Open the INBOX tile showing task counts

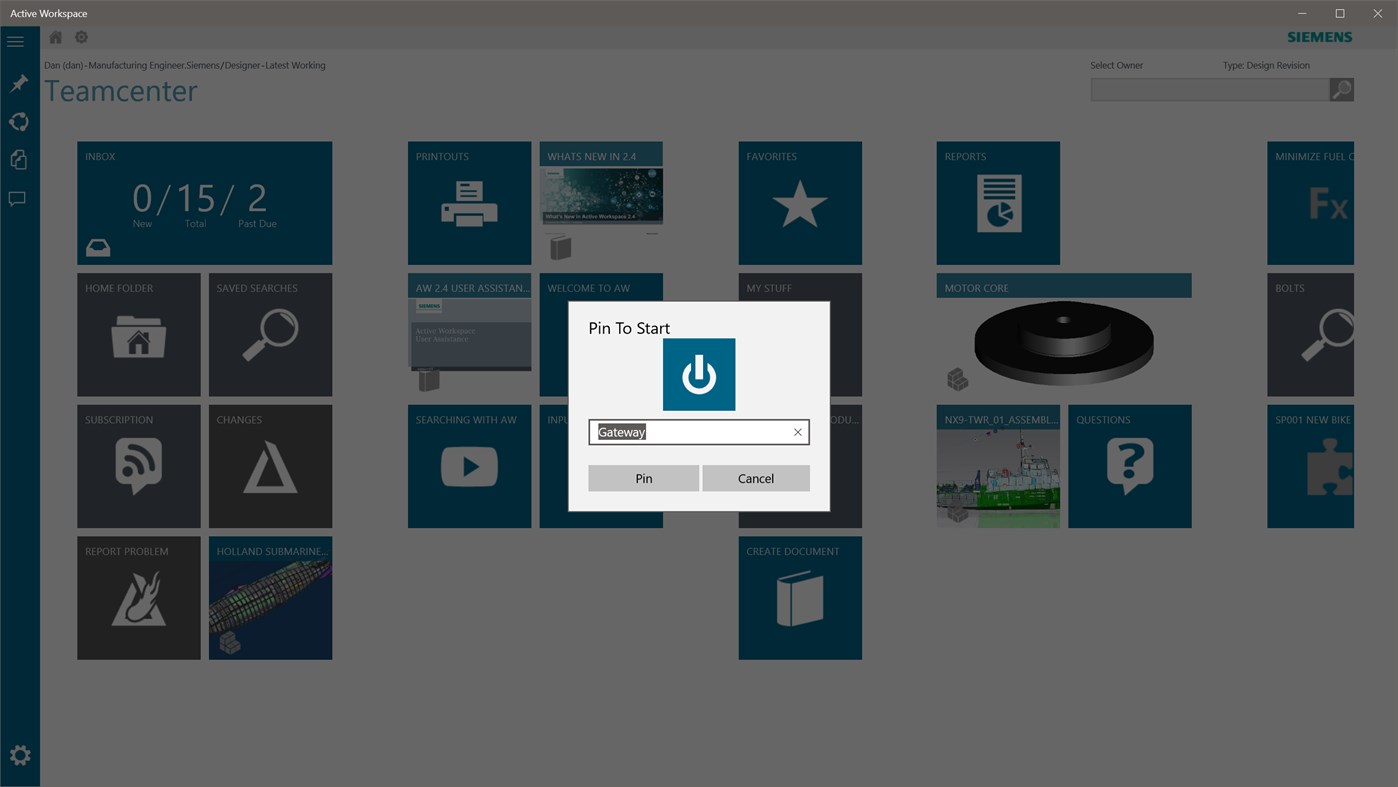pos(204,202)
